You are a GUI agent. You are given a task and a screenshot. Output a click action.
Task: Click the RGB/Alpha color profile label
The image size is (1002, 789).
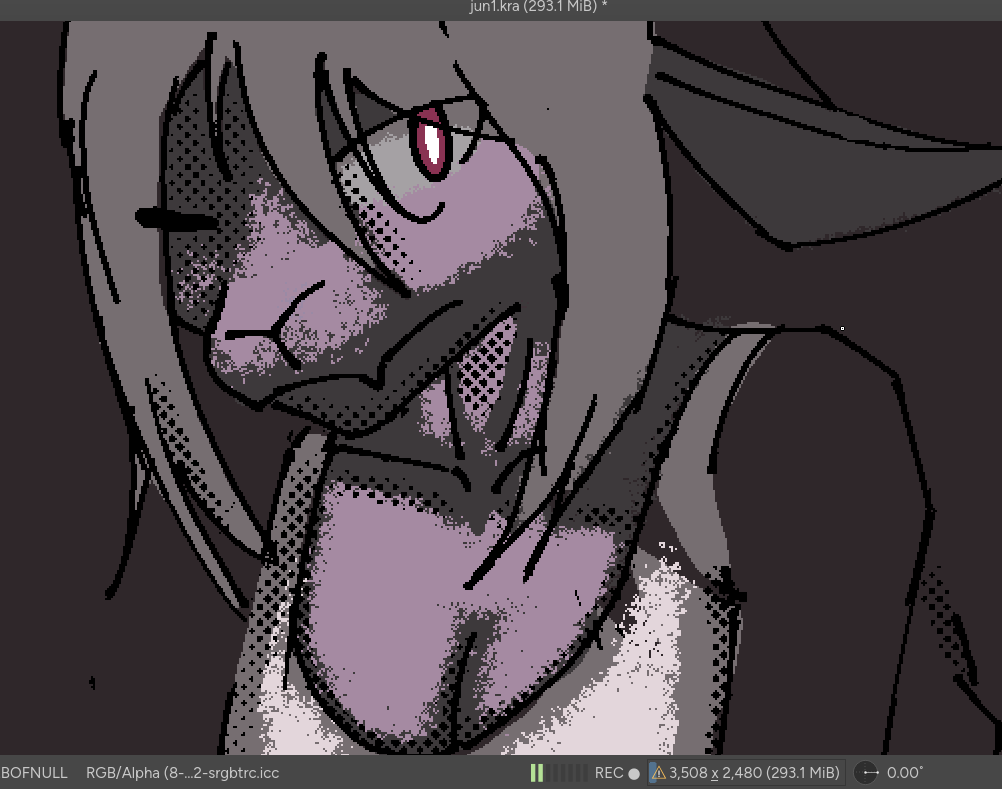click(x=182, y=772)
